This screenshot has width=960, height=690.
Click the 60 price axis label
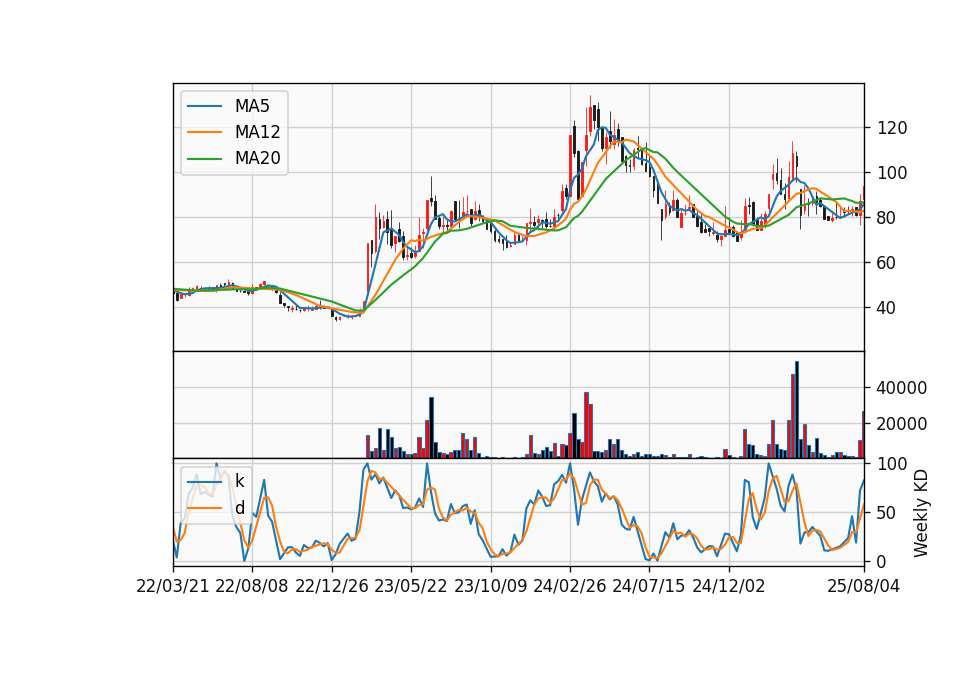(x=887, y=263)
